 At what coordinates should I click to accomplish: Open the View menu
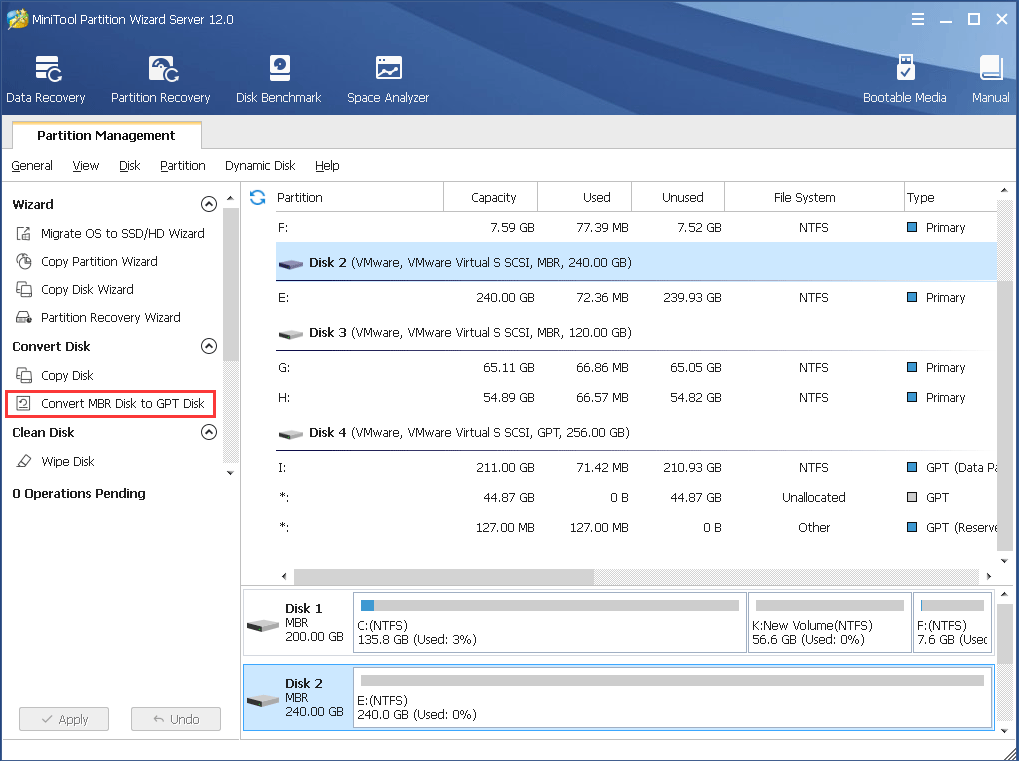pos(86,166)
